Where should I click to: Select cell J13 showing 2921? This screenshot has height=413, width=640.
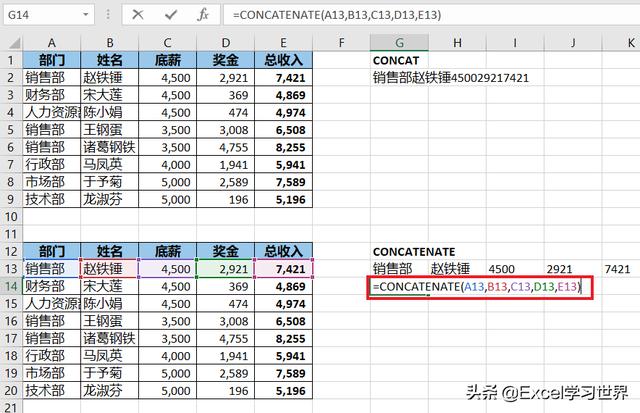[x=573, y=269]
